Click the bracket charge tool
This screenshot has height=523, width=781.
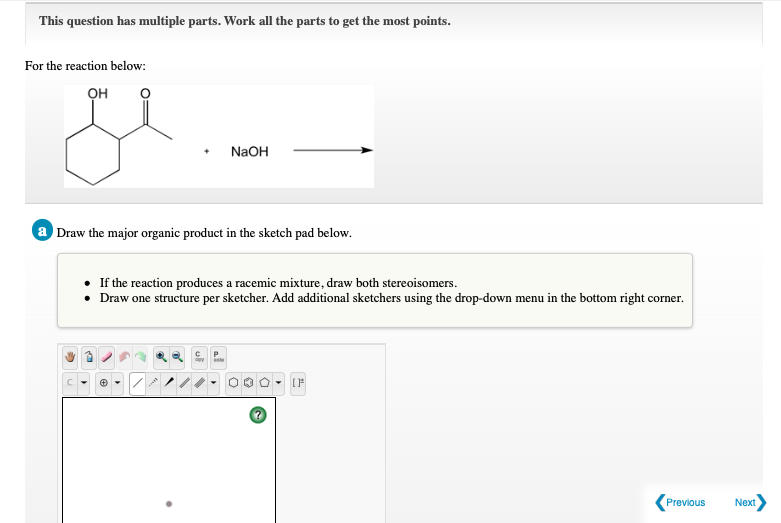tap(297, 383)
